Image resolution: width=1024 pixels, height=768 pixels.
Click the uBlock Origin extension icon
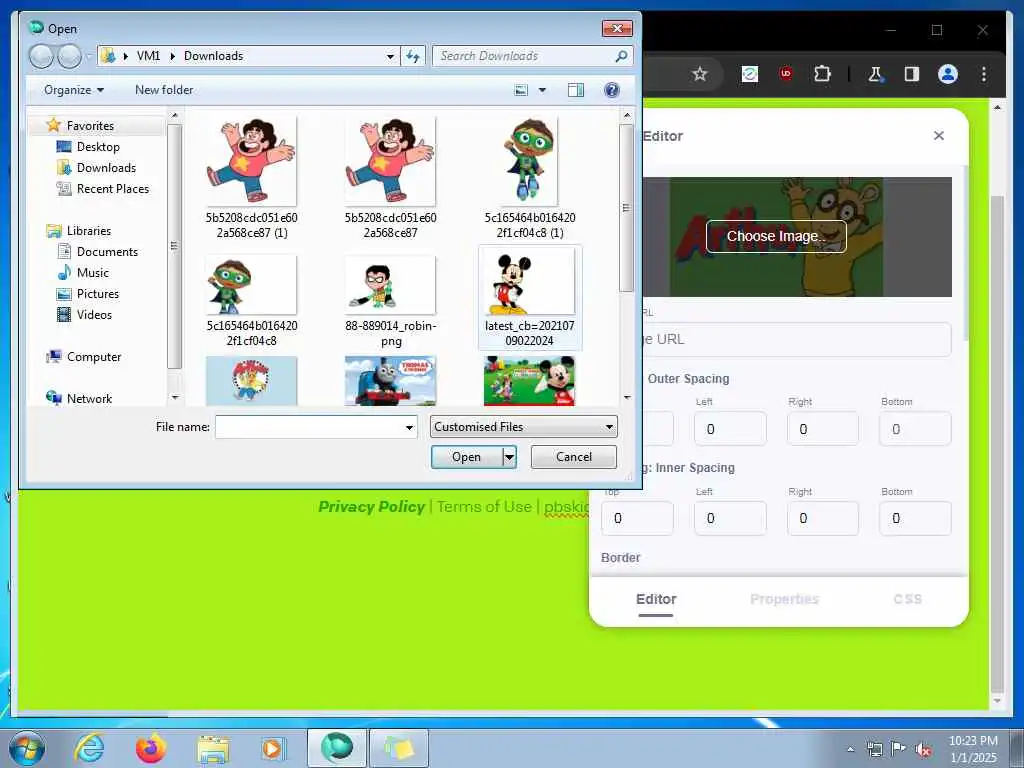[x=786, y=74]
